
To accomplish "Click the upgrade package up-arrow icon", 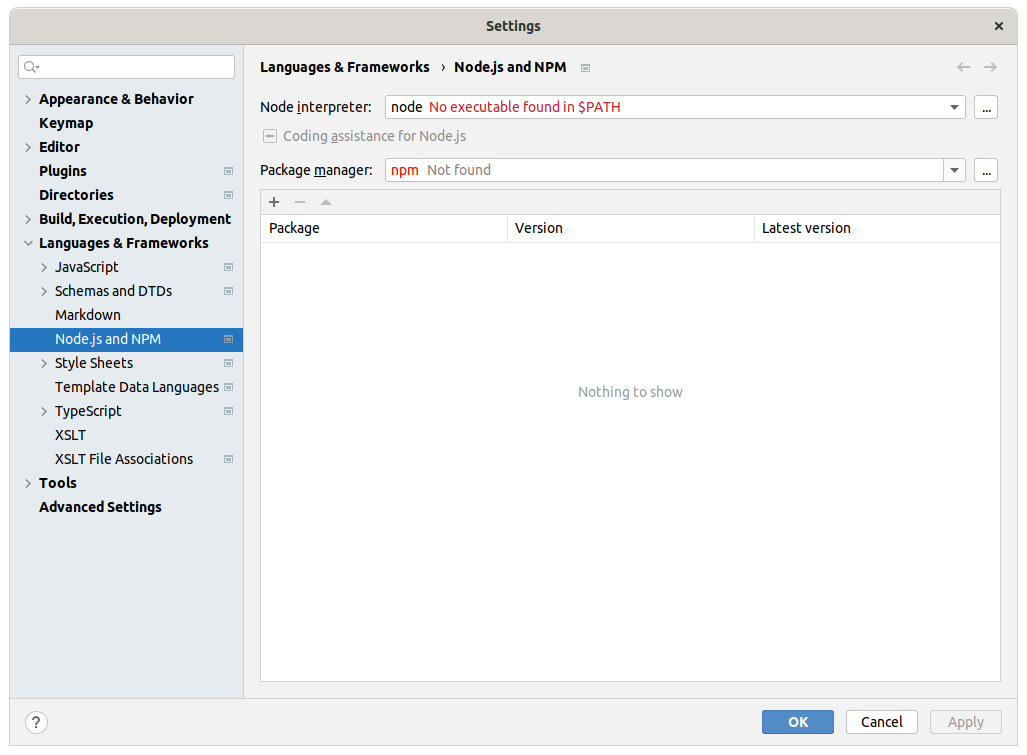I will [x=326, y=202].
